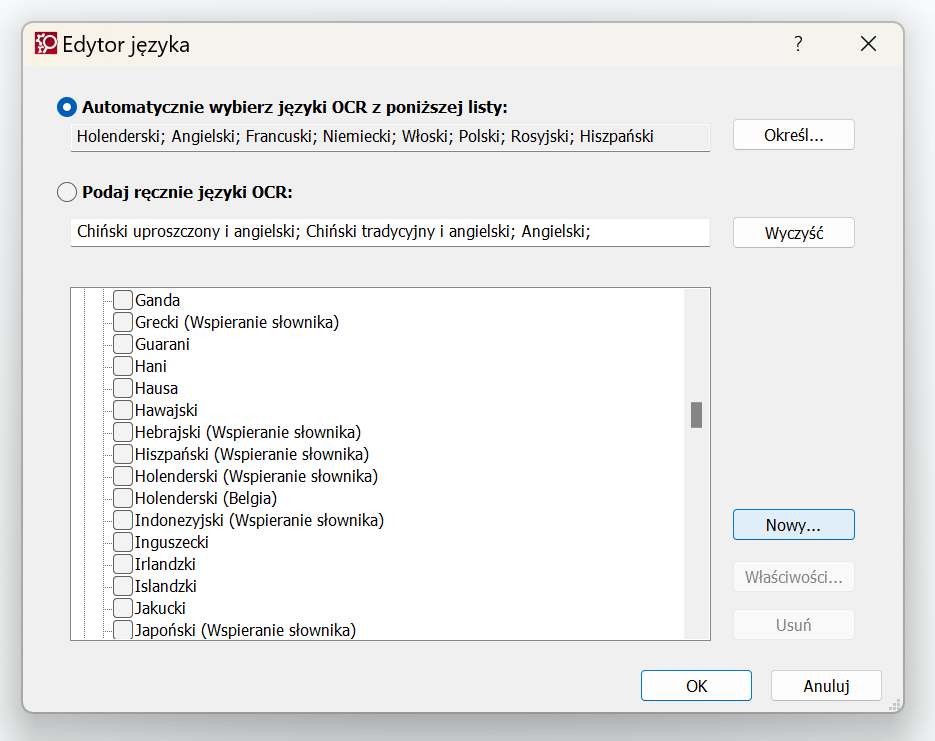Close the Edytor języka dialog window

(868, 44)
